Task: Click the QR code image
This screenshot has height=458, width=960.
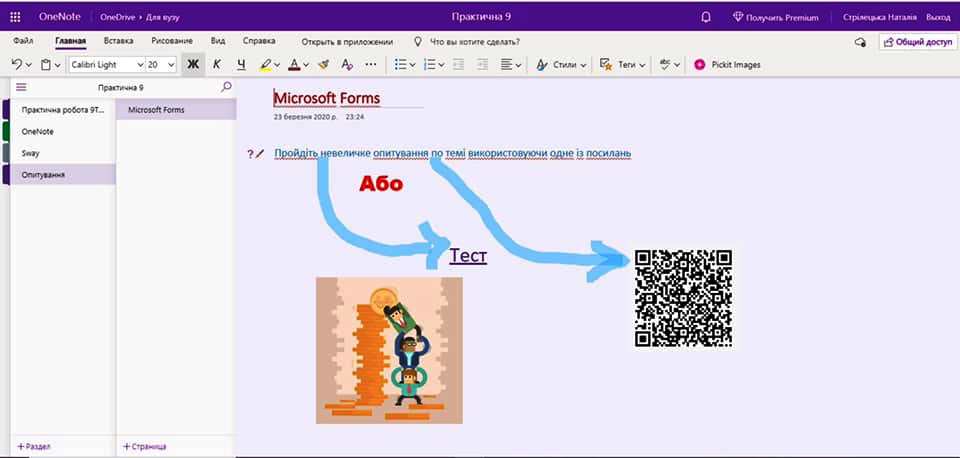Action: [683, 298]
